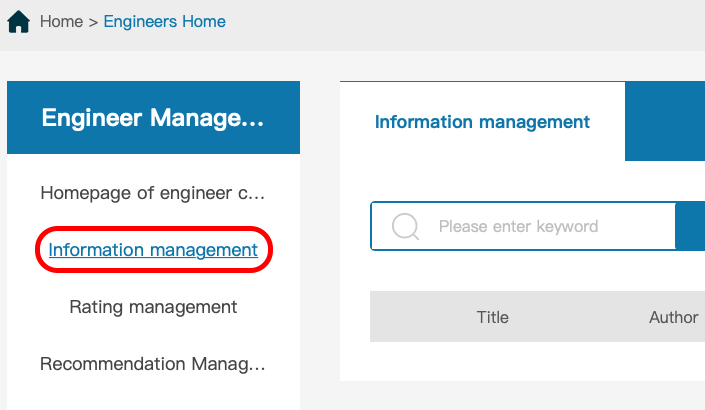Open Rating management in the sidebar
This screenshot has width=705, height=410.
pyautogui.click(x=153, y=307)
